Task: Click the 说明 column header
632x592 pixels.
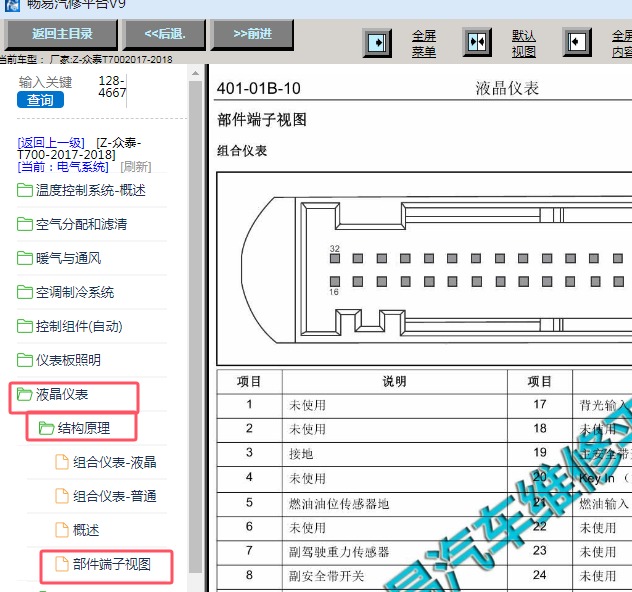Action: [394, 381]
